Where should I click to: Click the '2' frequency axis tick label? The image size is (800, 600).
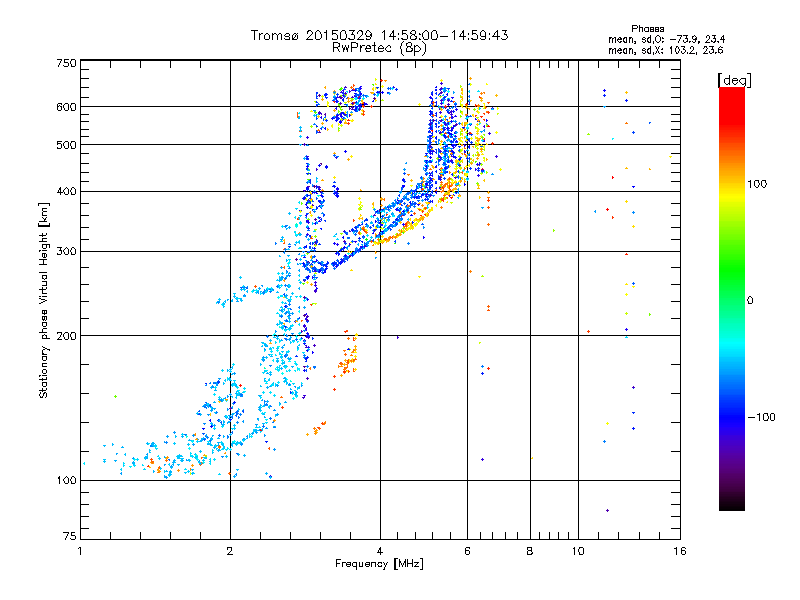(x=230, y=551)
